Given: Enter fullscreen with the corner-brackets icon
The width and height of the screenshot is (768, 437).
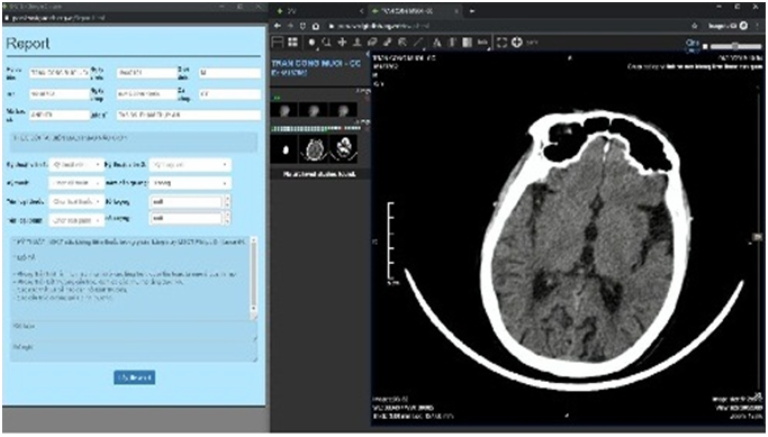Looking at the screenshot, I should pos(502,43).
